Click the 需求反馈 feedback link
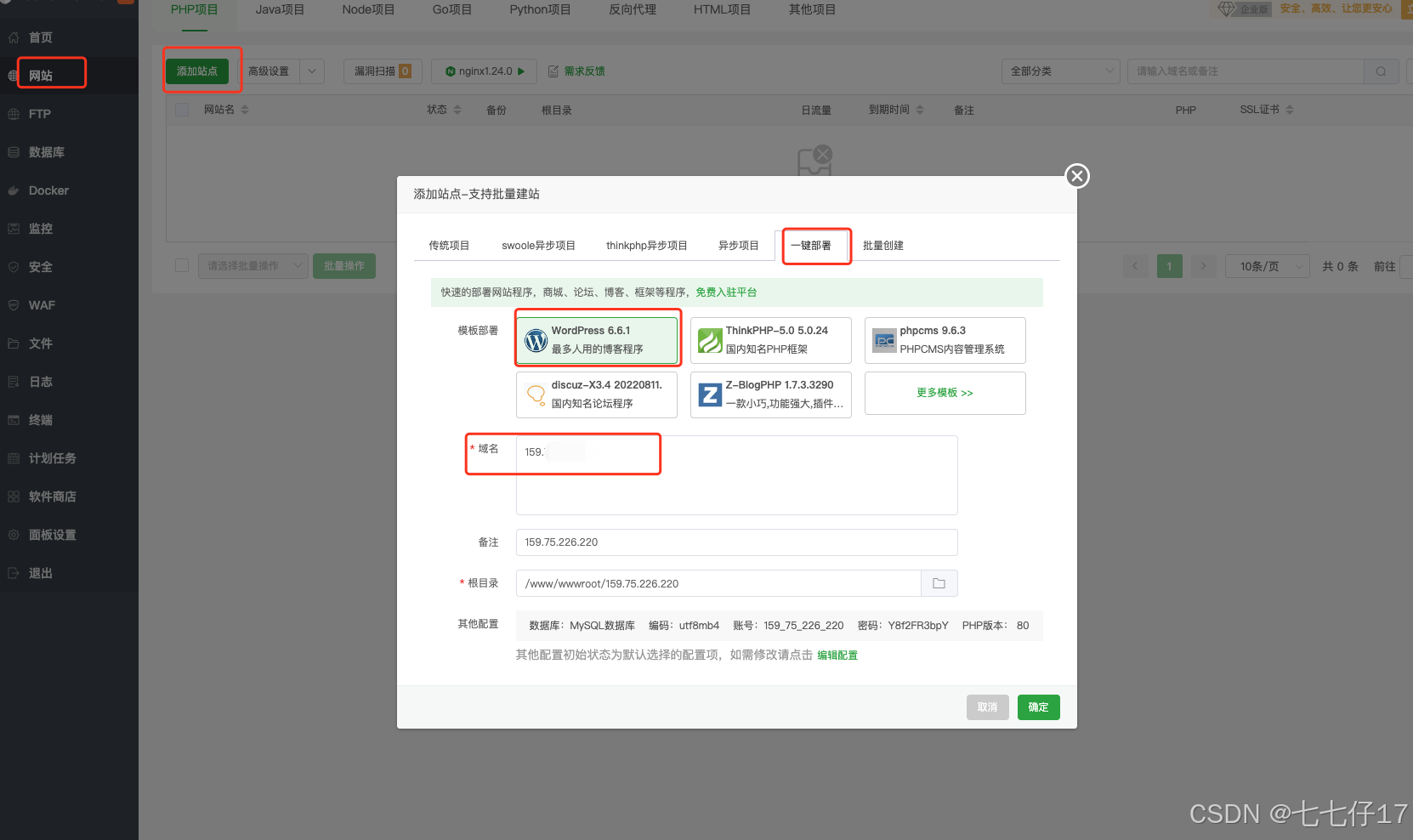Viewport: 1413px width, 840px height. [576, 71]
